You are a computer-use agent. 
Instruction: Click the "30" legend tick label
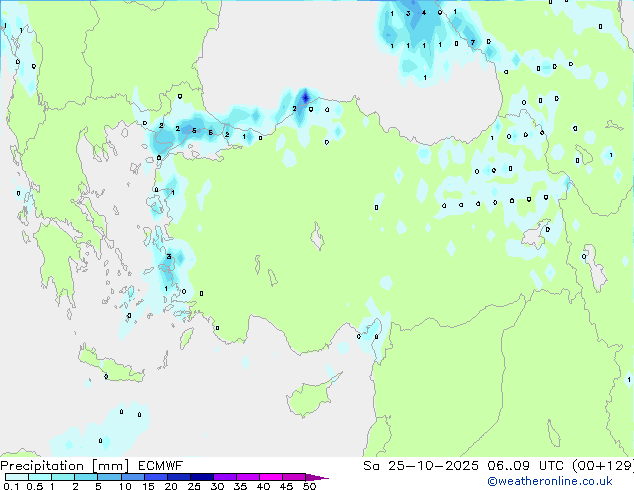tap(217, 486)
